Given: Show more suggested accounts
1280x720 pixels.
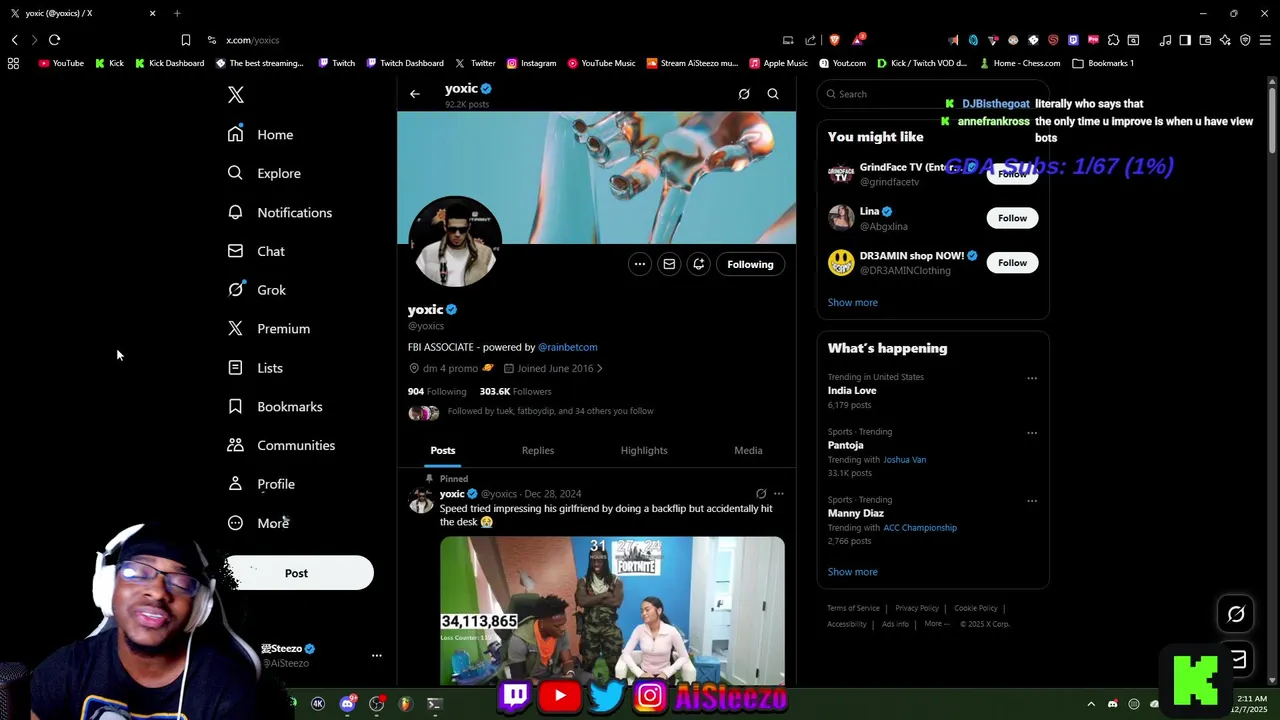Looking at the screenshot, I should (x=853, y=302).
